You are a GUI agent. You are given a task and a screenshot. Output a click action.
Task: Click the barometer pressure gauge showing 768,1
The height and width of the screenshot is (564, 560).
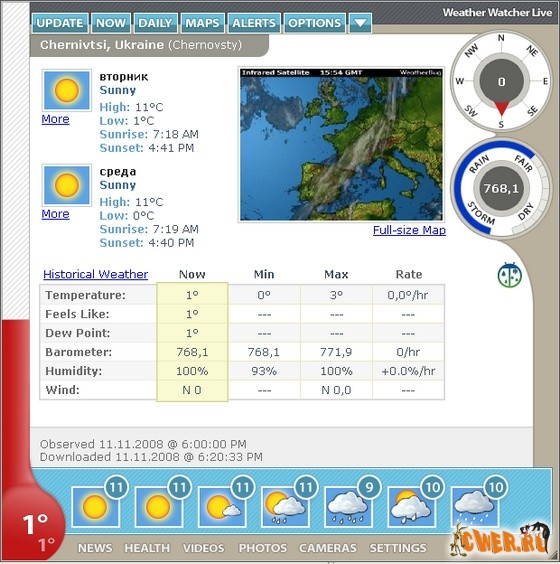click(x=501, y=188)
